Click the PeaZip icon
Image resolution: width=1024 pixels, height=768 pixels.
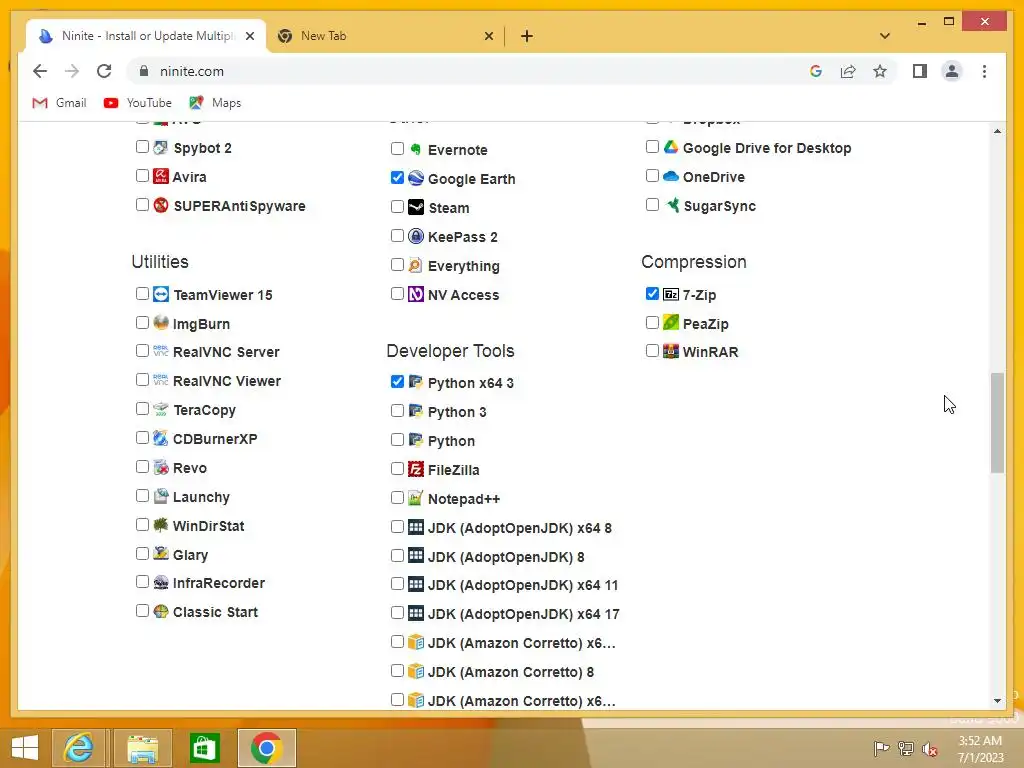[671, 323]
